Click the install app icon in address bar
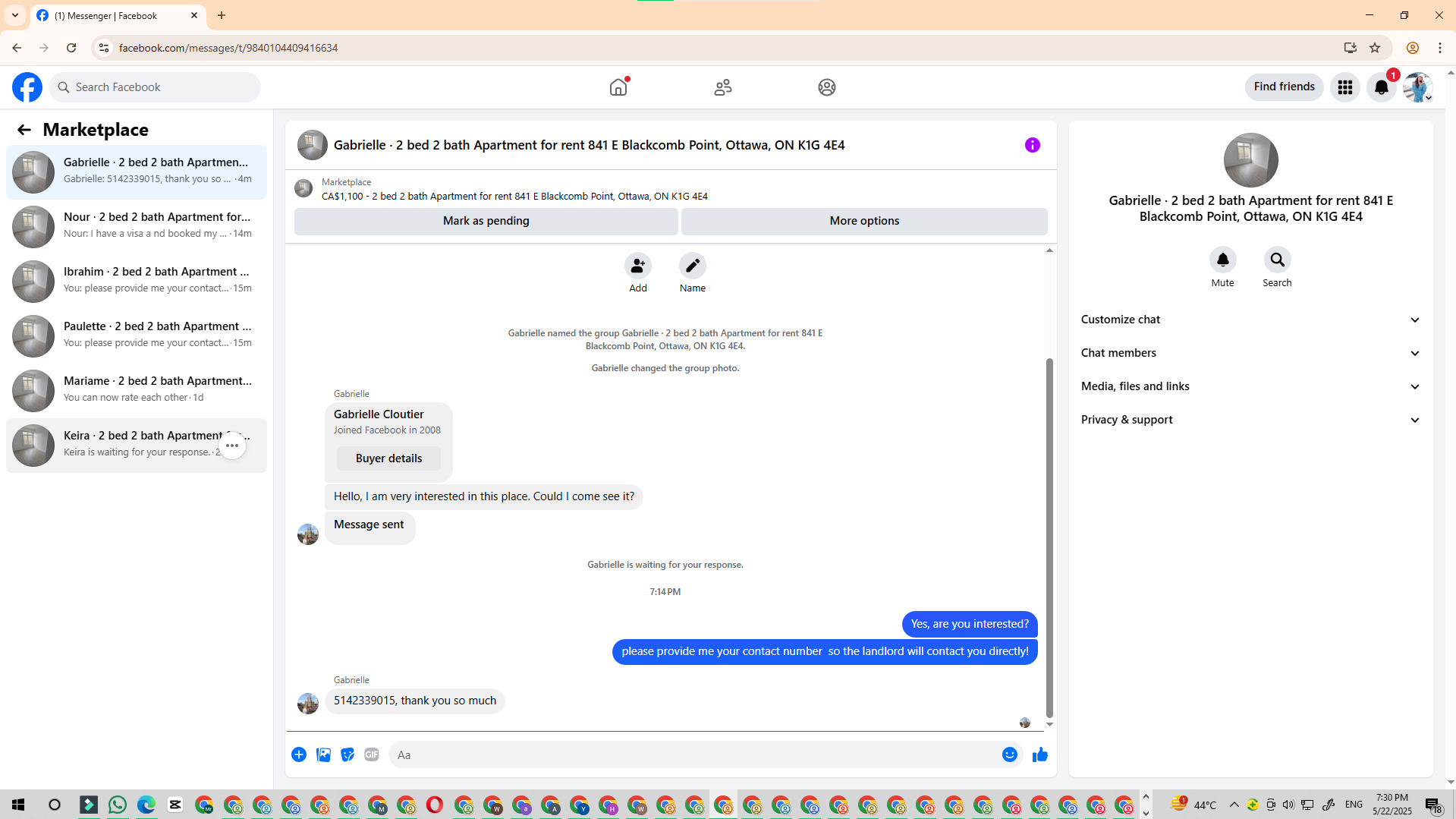 1351,48
